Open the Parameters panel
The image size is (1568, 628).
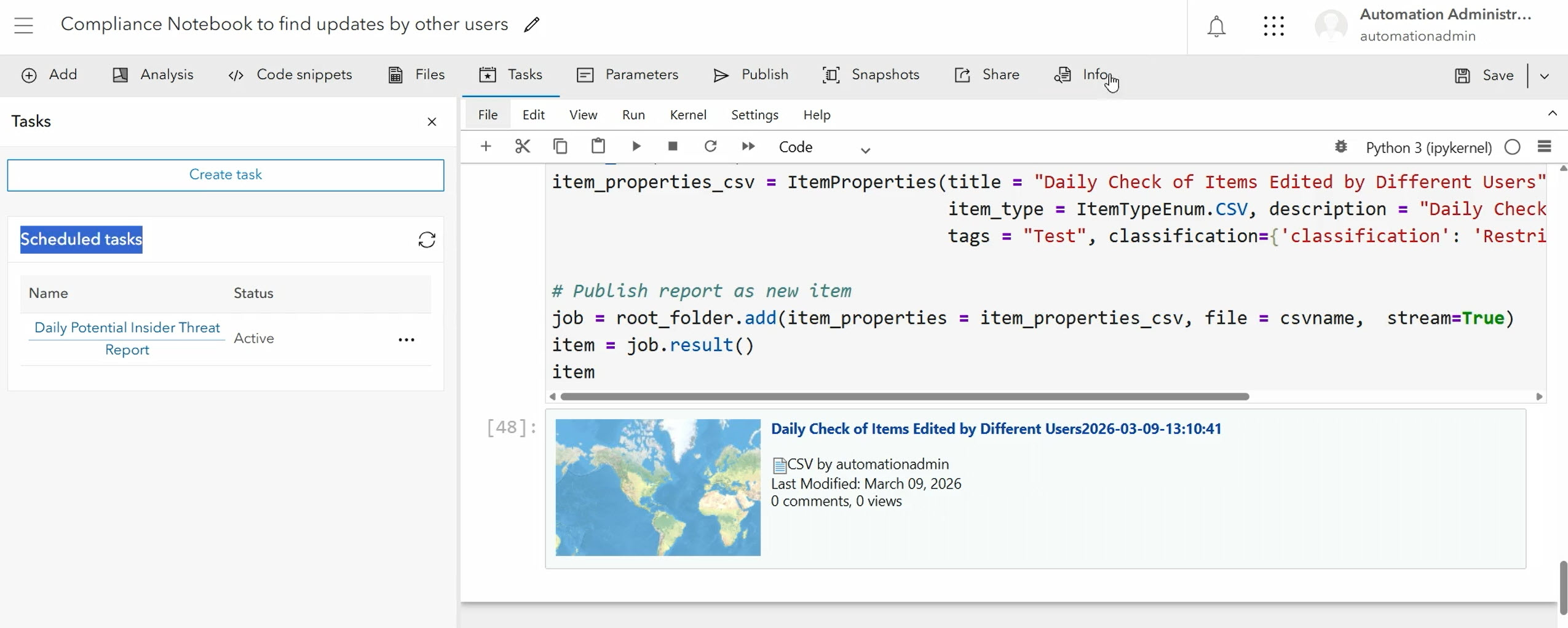628,75
